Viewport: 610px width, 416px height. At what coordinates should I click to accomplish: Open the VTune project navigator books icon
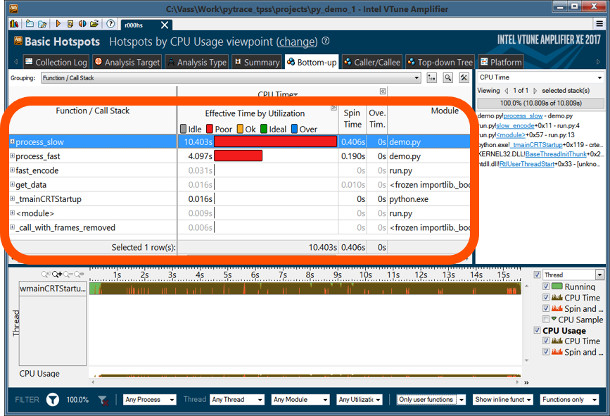14,24
